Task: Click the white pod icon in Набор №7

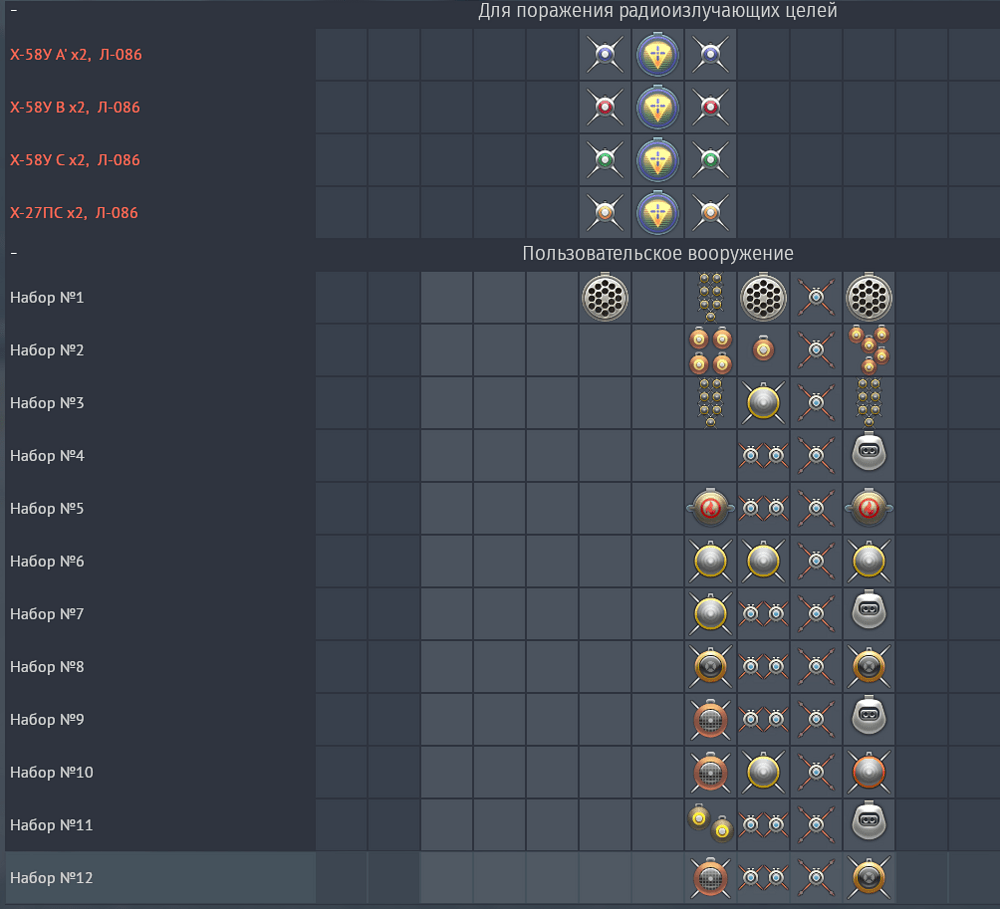Action: pyautogui.click(x=869, y=610)
